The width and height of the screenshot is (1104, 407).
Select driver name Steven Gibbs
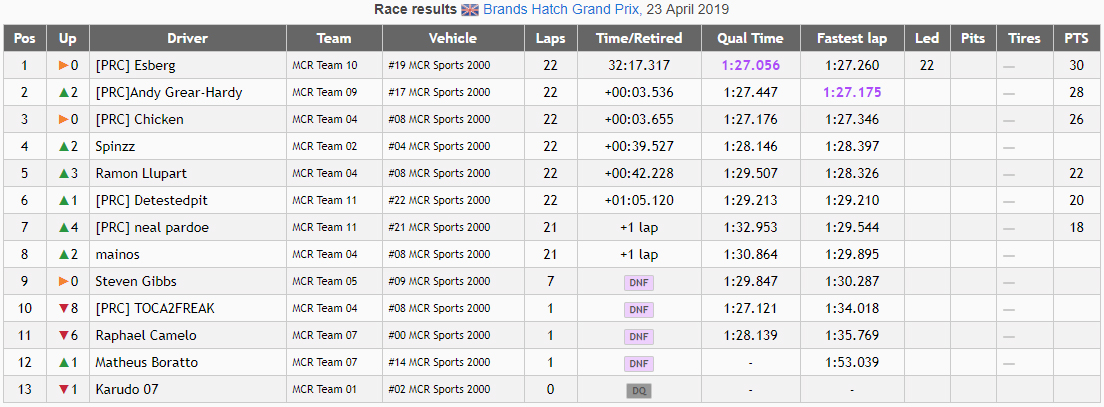pos(136,282)
